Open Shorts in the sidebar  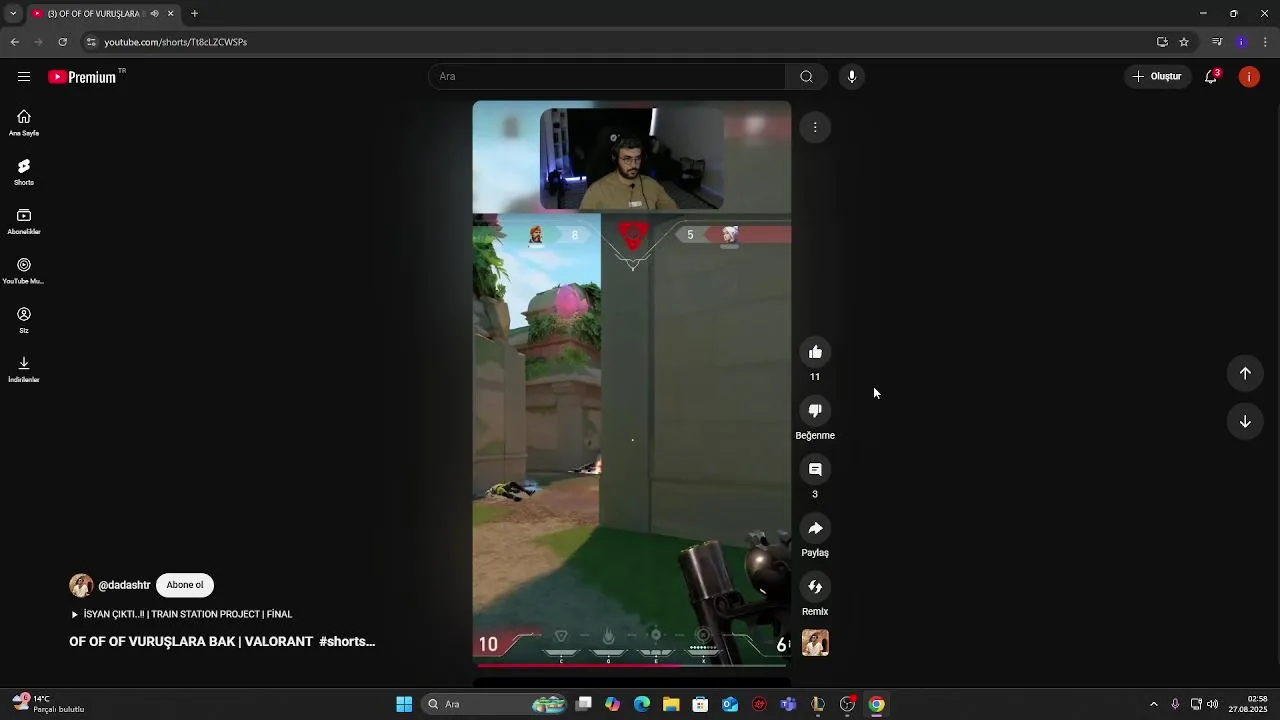(24, 172)
